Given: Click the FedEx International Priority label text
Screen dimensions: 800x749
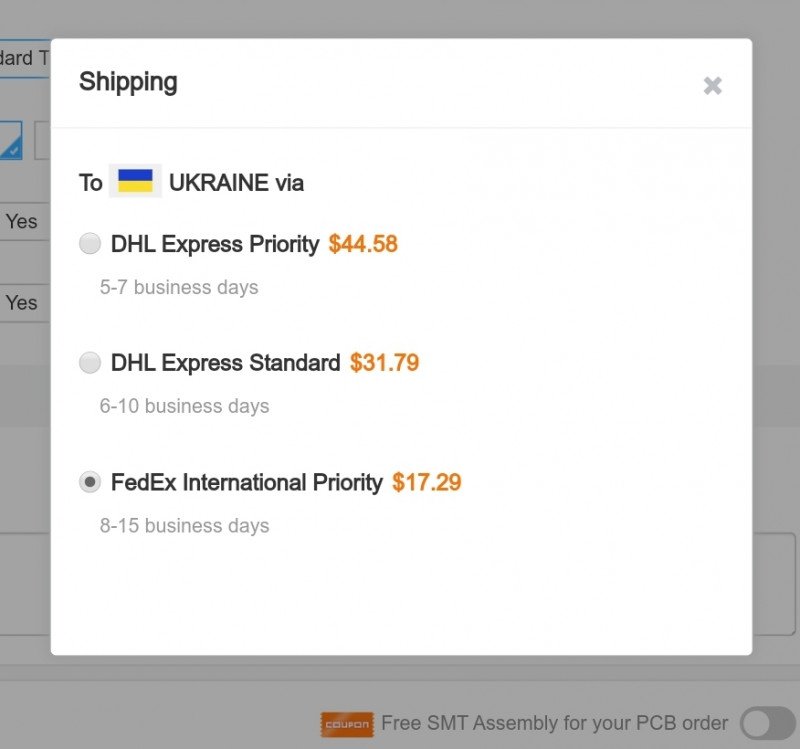Looking at the screenshot, I should point(247,482).
